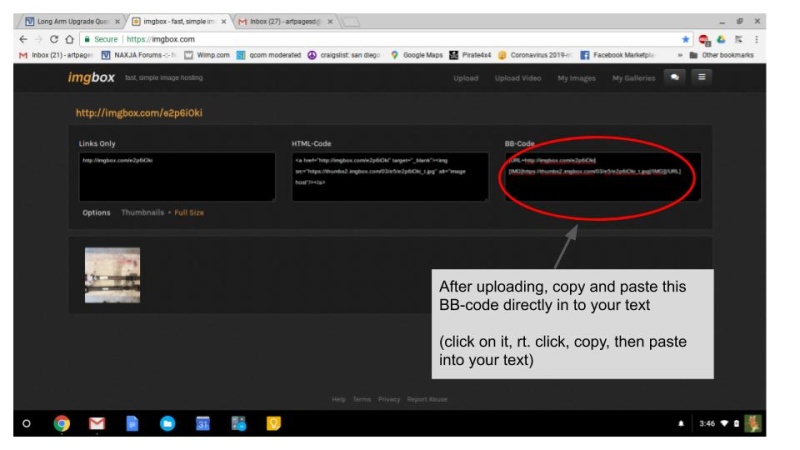Switch to the Inbox (27) Gmail tab

285,21
